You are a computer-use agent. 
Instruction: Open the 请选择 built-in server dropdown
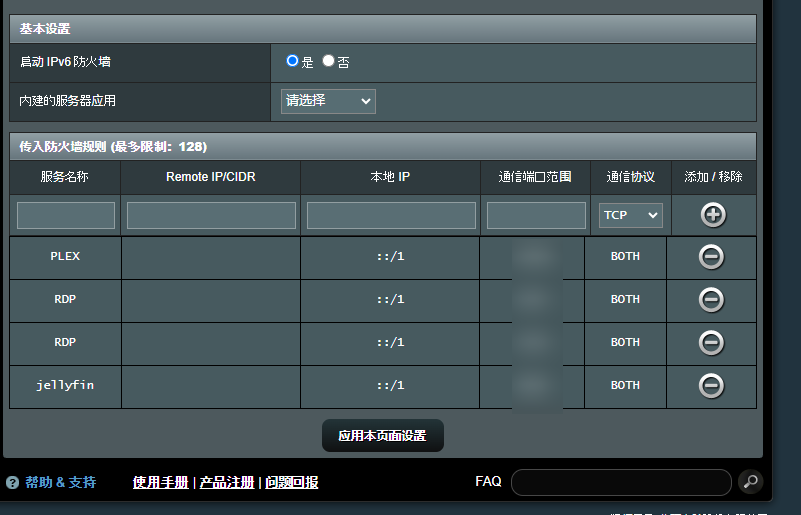click(x=328, y=101)
